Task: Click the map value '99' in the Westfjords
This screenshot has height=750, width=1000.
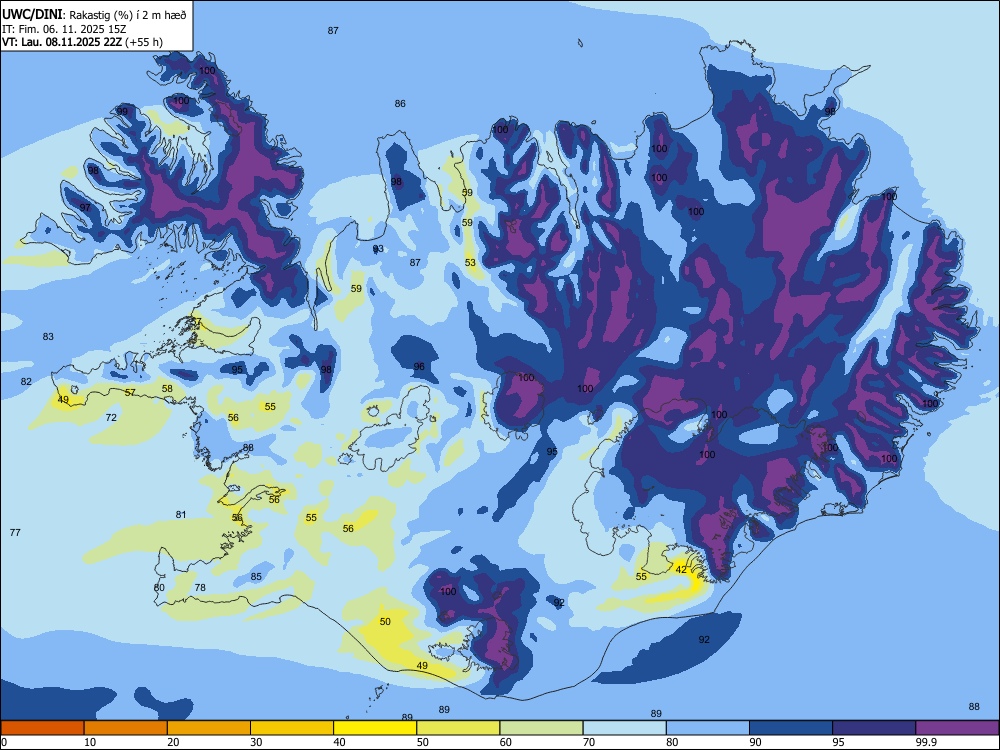Action: point(122,111)
